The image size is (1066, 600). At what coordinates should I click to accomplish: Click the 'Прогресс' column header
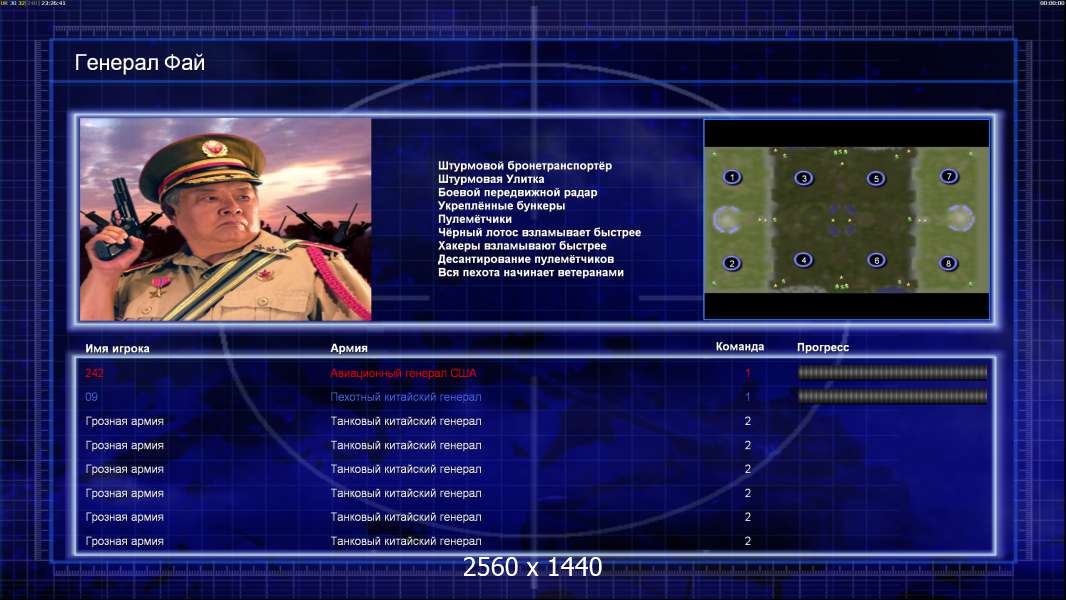[x=823, y=347]
